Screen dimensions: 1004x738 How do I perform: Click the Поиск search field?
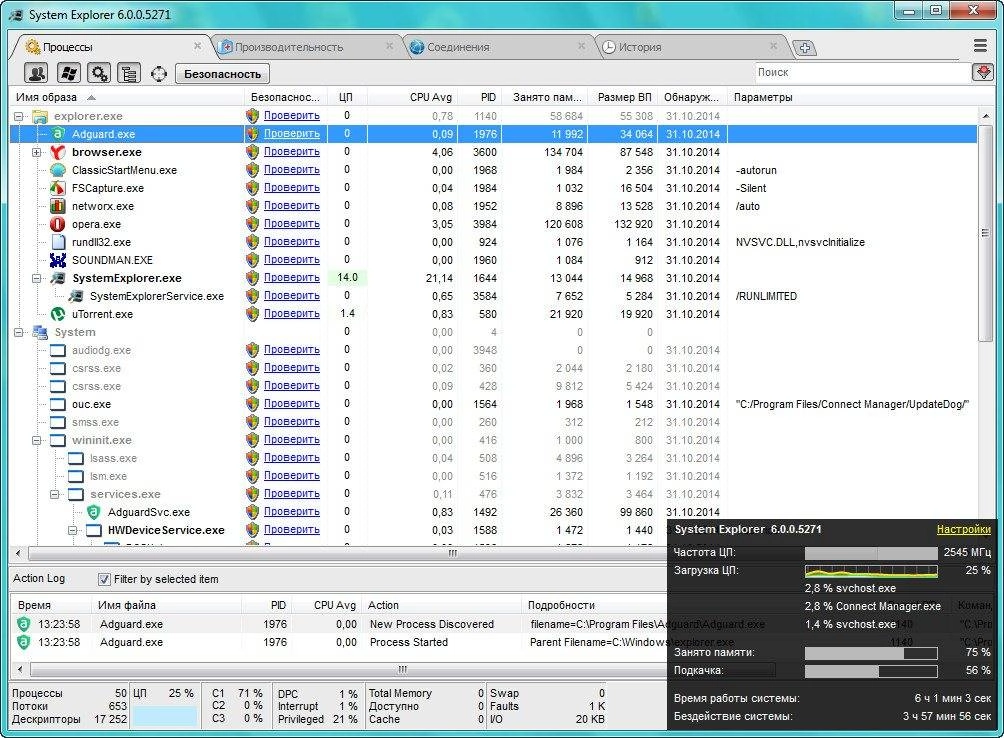(862, 72)
